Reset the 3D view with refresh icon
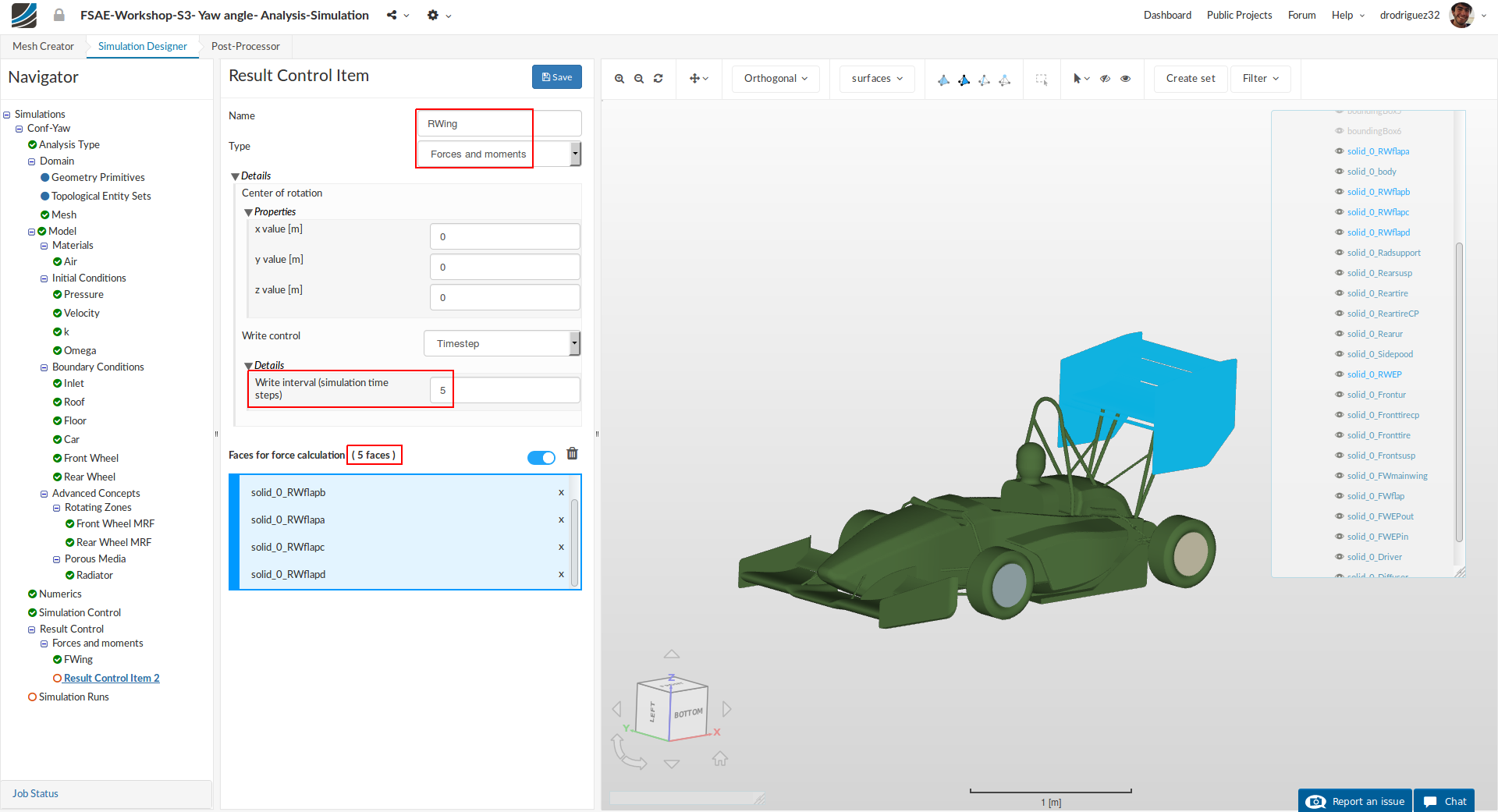The height and width of the screenshot is (812, 1498). pyautogui.click(x=658, y=79)
